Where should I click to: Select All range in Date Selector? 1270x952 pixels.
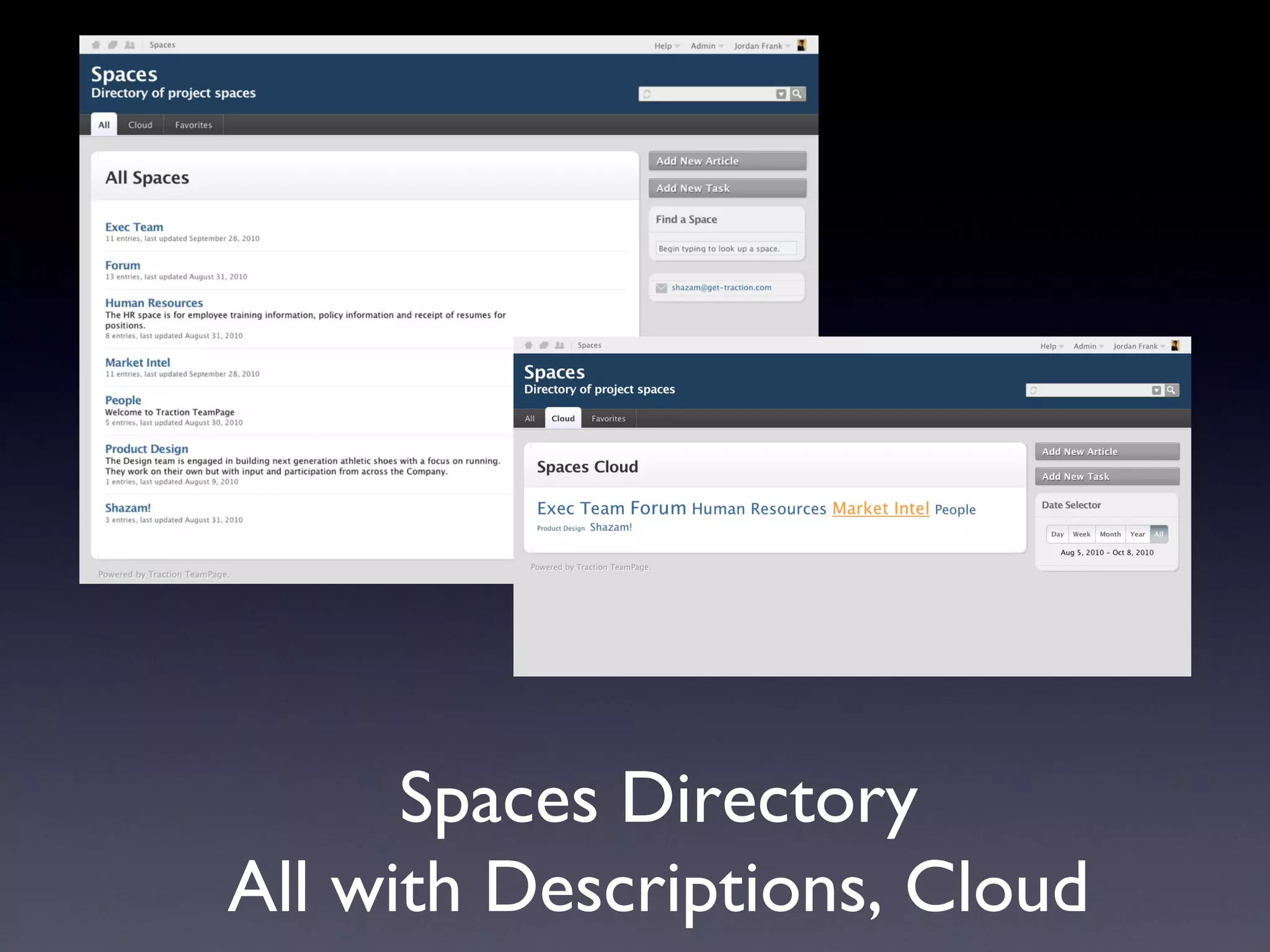[x=1158, y=534]
